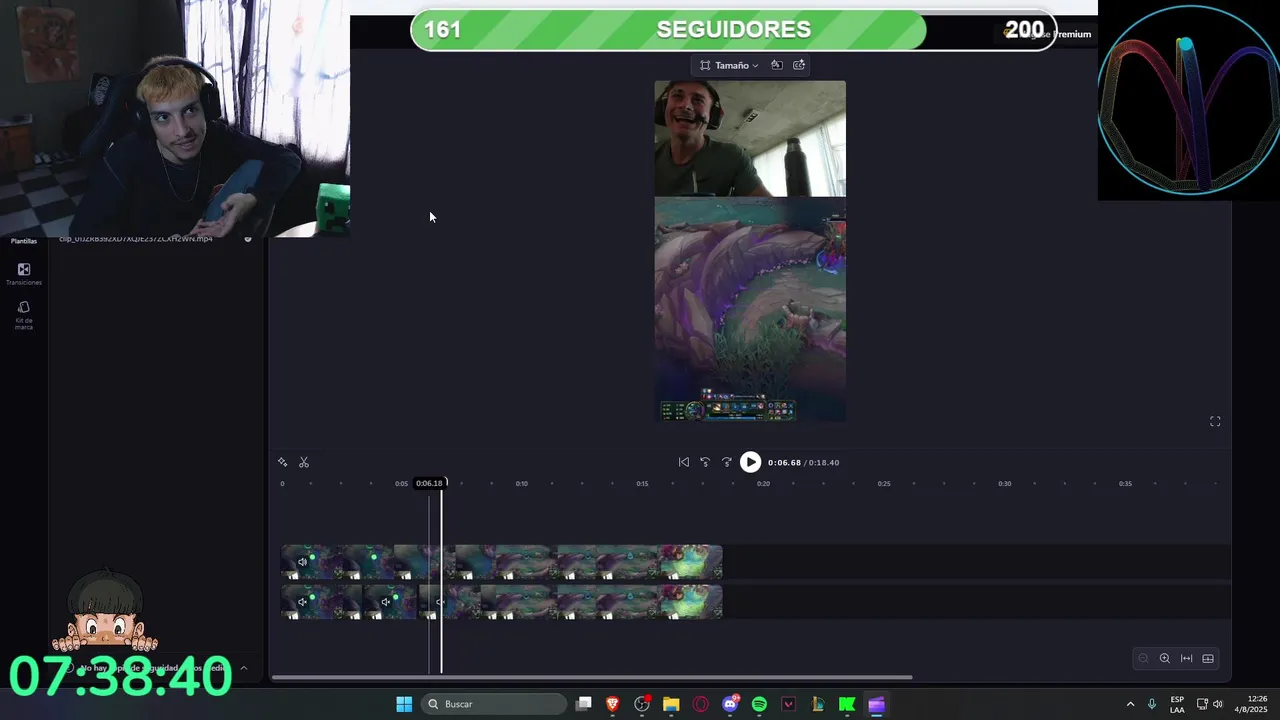Open Clipchamp from the taskbar
This screenshot has height=720, width=1280.
pos(876,704)
